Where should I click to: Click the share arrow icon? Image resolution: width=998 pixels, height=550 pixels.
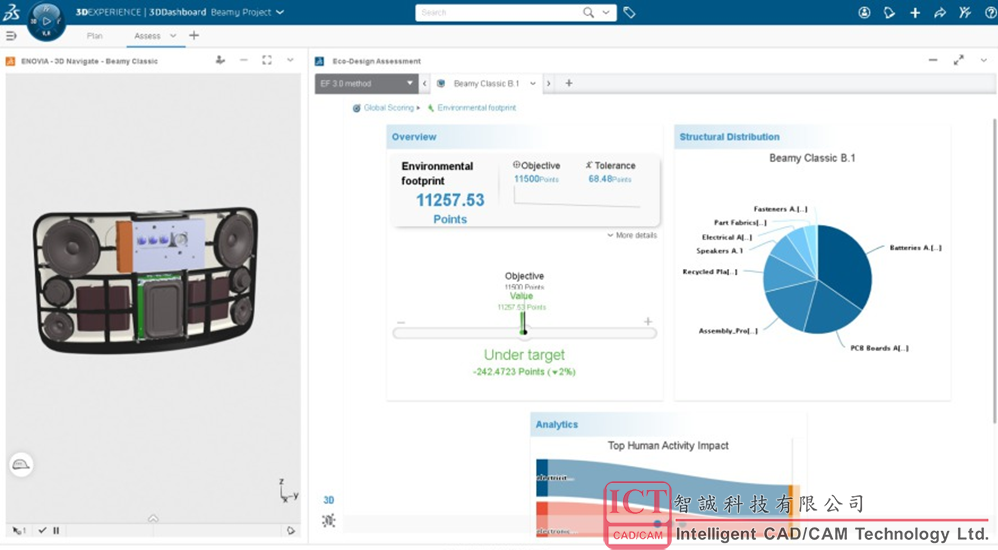pos(940,12)
